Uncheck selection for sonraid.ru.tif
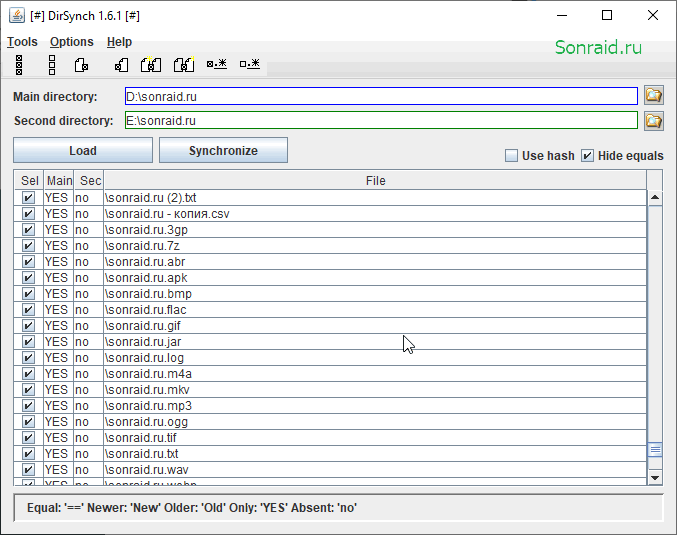 28,437
